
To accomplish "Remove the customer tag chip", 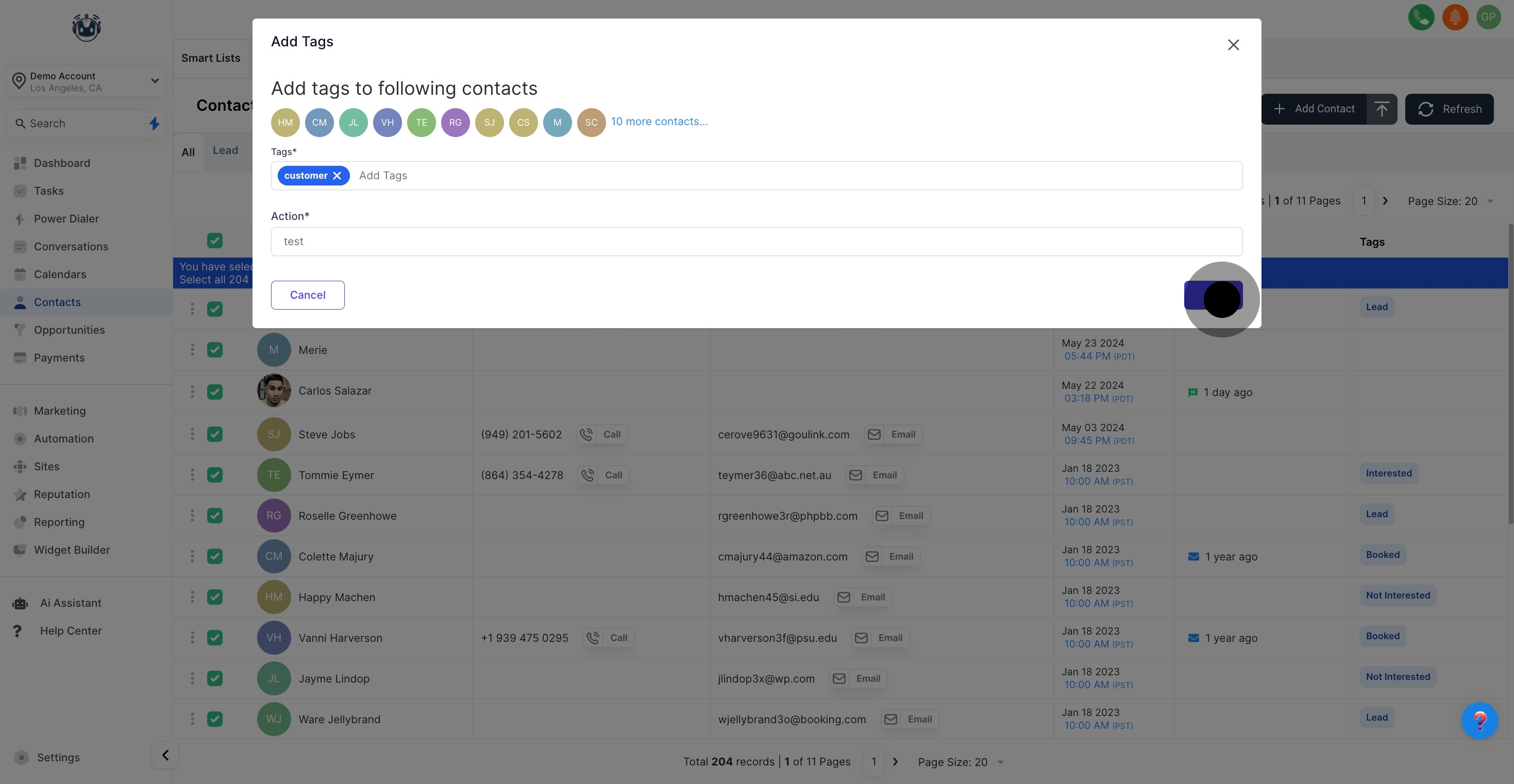I will [337, 176].
